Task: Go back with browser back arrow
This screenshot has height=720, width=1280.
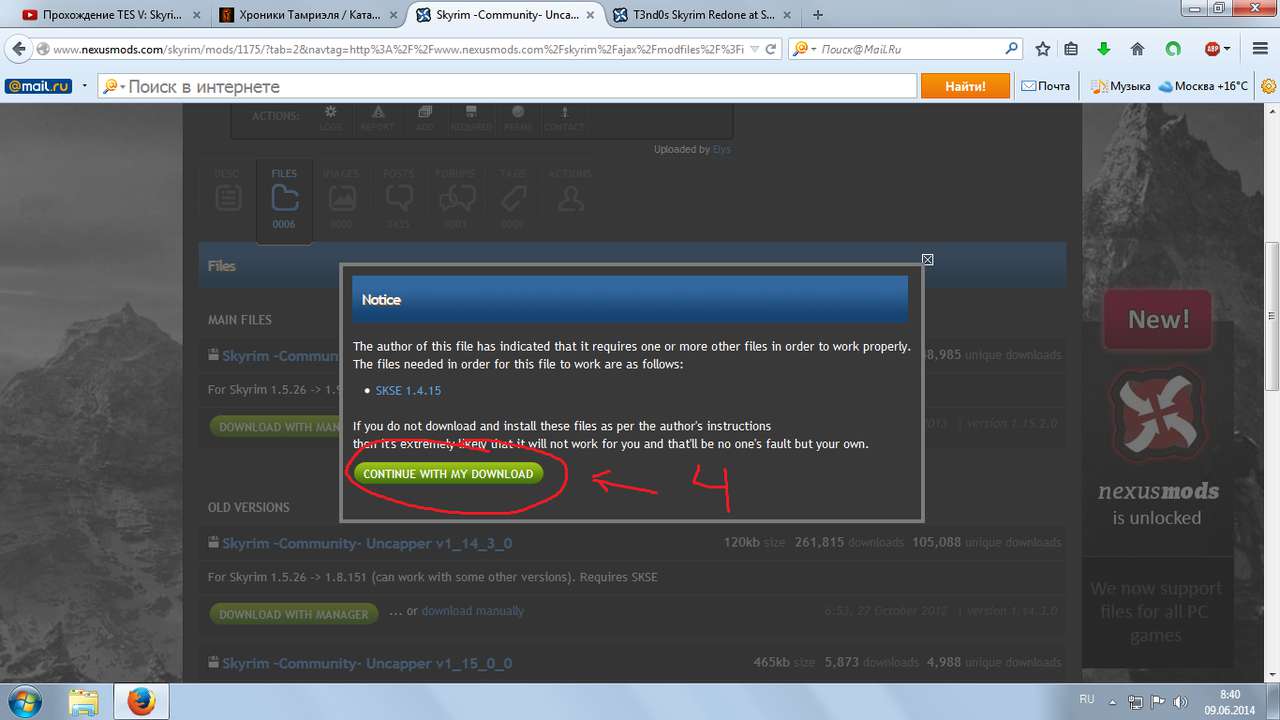Action: point(18,49)
